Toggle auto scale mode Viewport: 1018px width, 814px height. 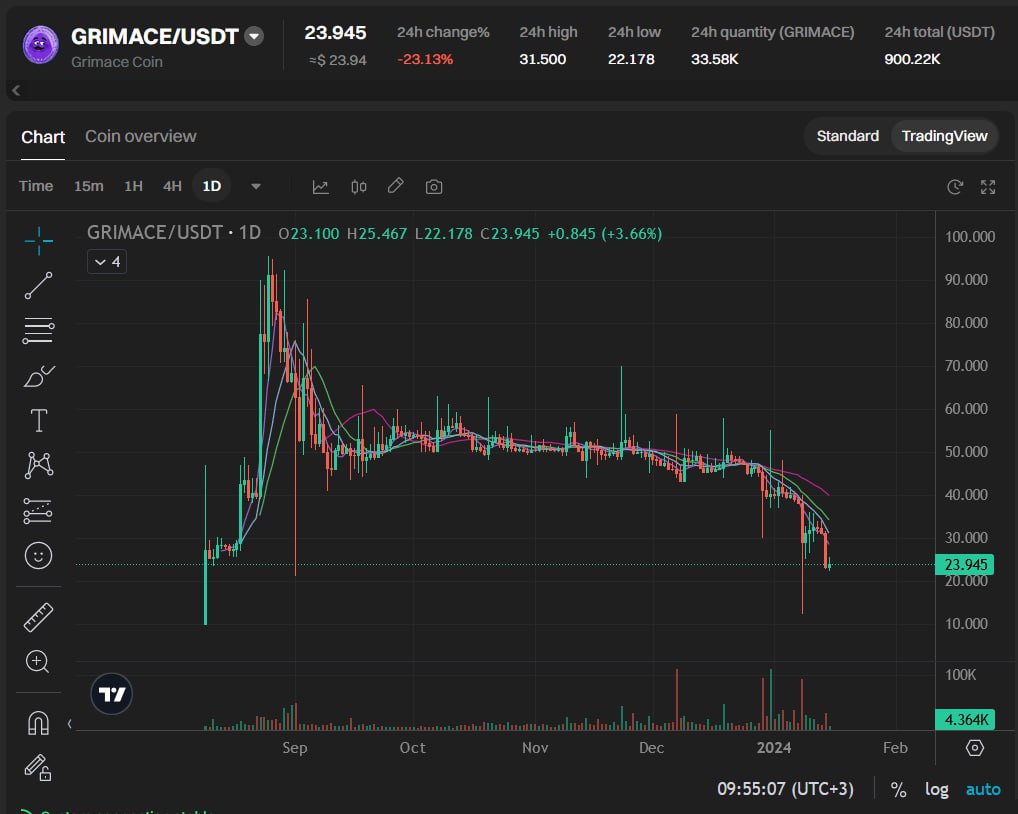983,789
